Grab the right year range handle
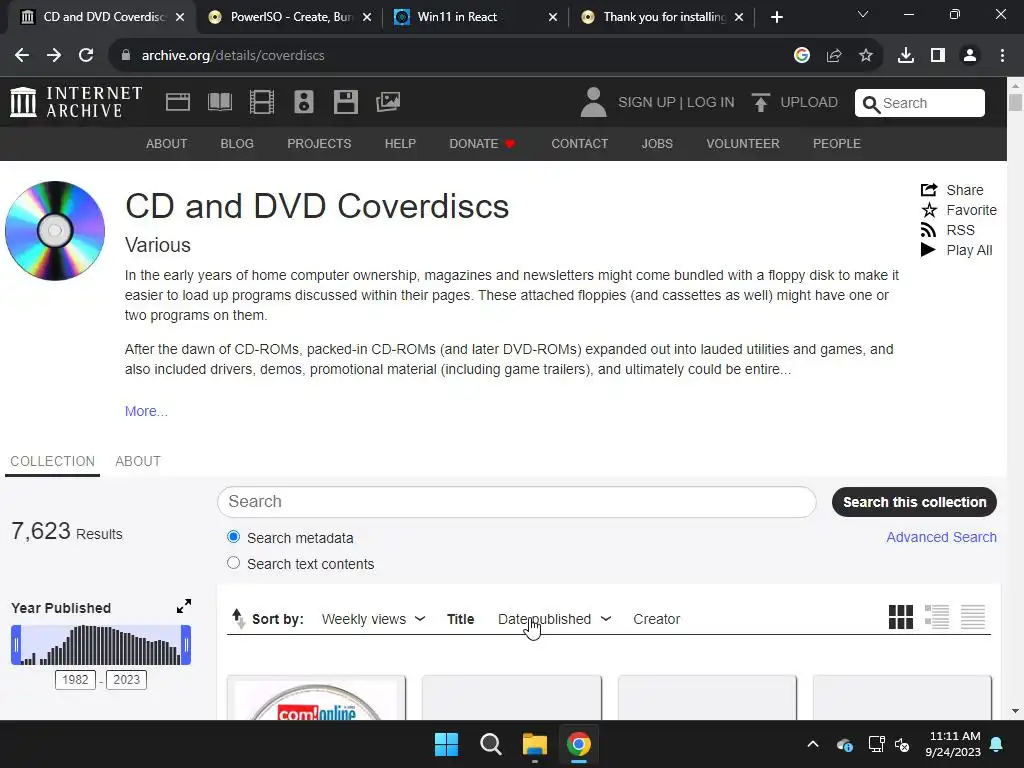 pos(186,645)
